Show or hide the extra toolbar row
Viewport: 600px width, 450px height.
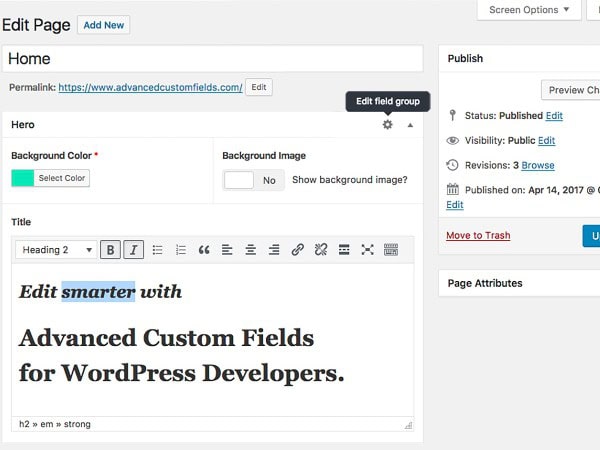391,250
